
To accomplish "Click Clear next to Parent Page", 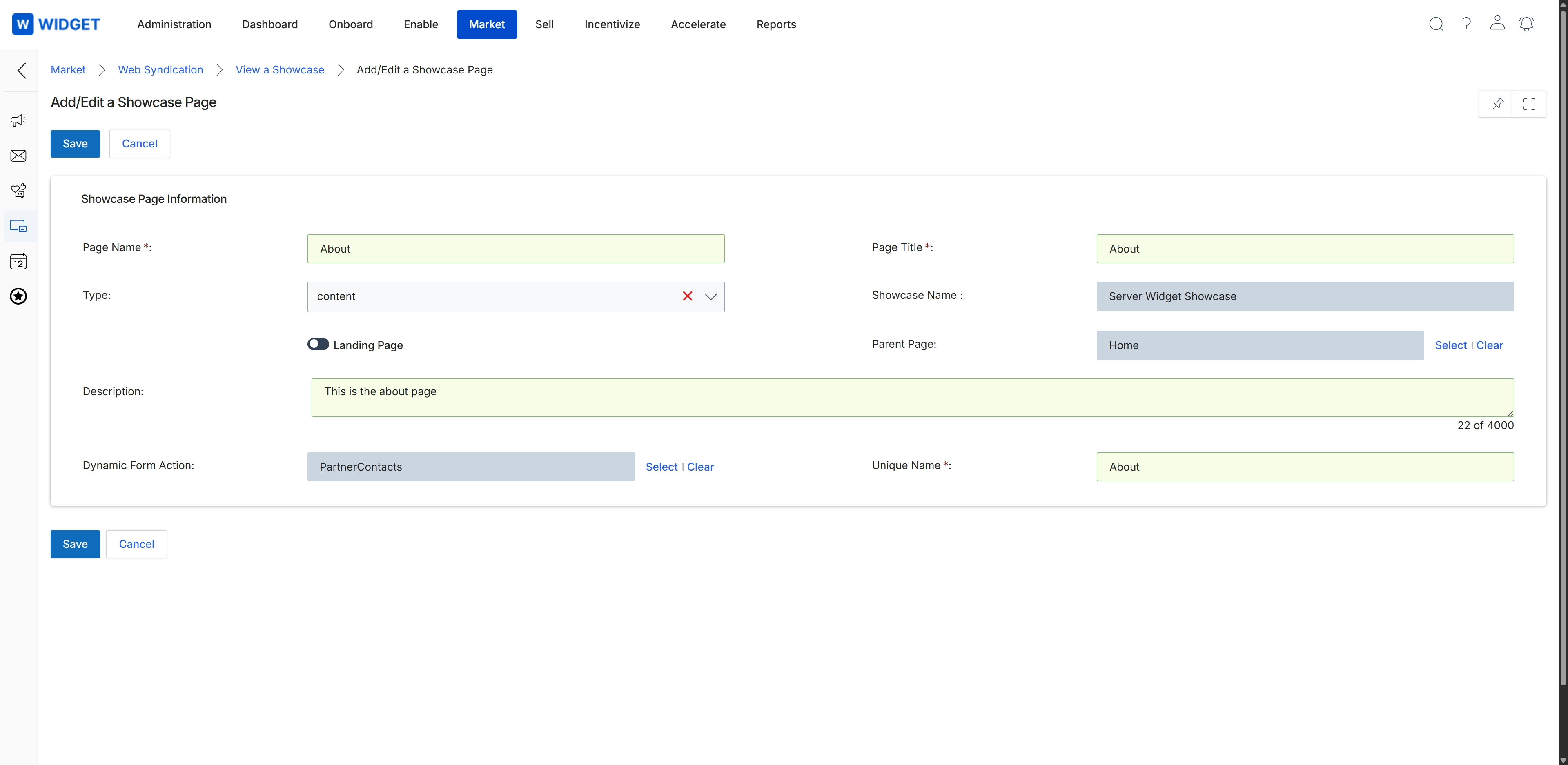I will click(x=1490, y=345).
